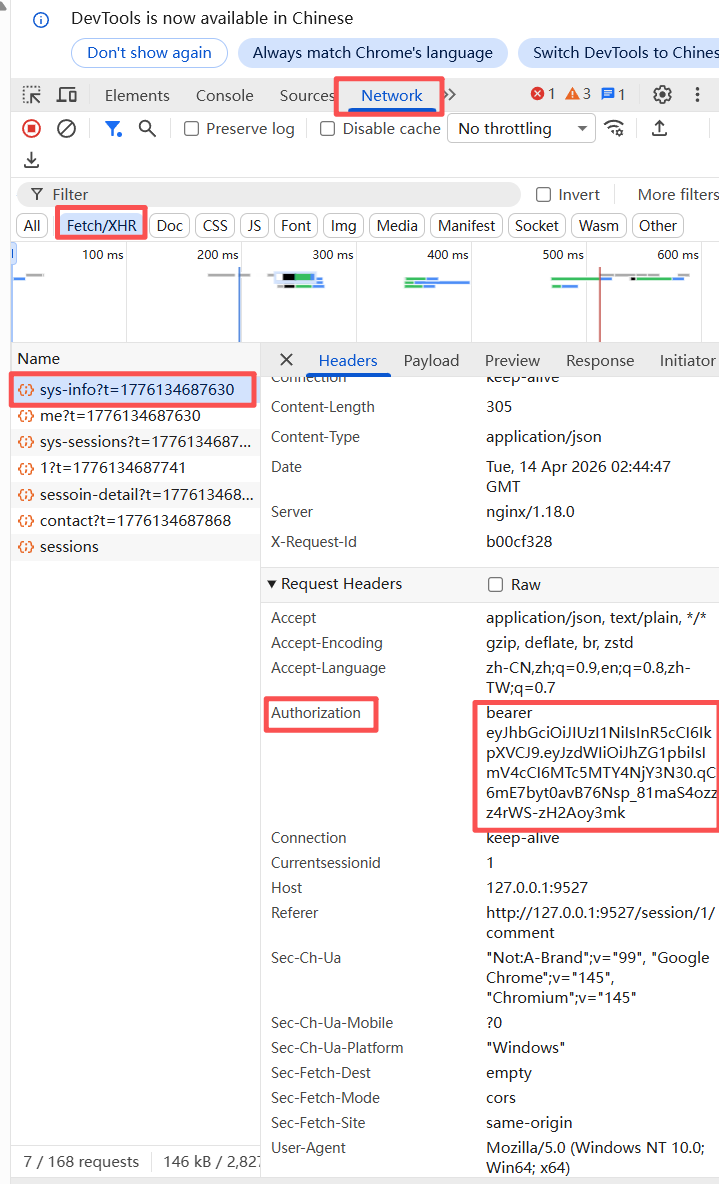Click the Don't show again button
This screenshot has height=1184, width=719.
[149, 53]
